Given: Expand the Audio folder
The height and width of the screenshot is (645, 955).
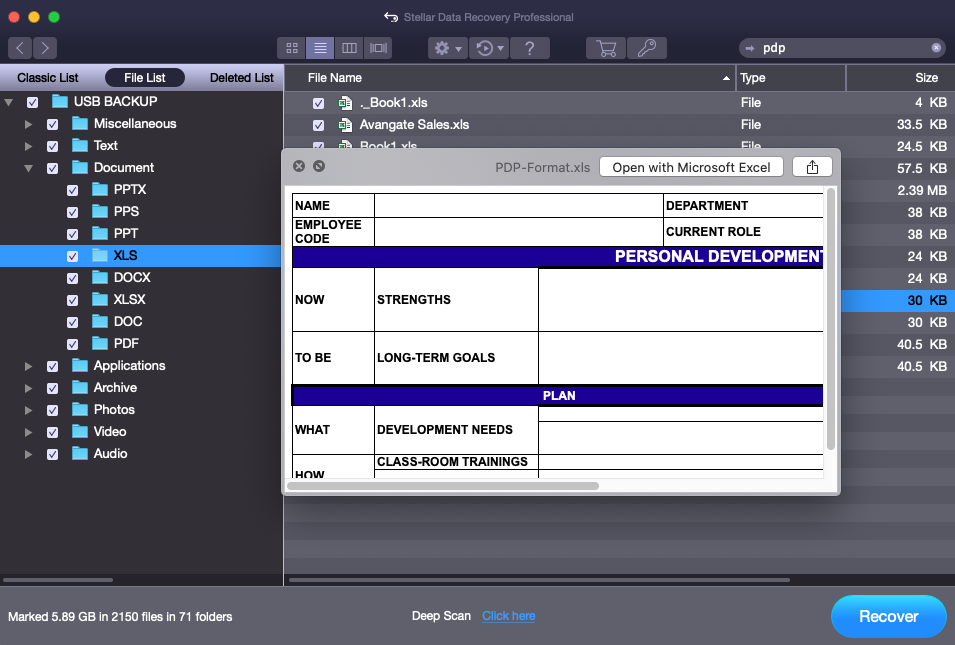Looking at the screenshot, I should (29, 454).
